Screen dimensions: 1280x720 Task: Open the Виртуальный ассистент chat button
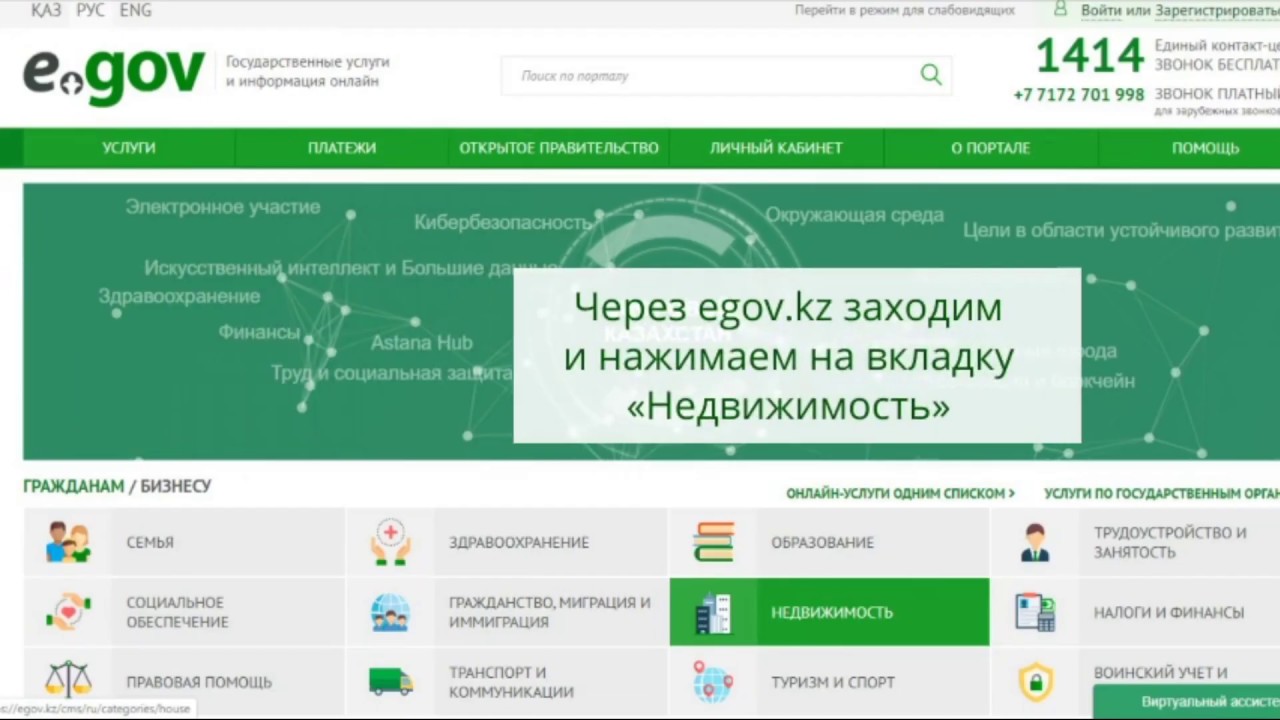1187,701
